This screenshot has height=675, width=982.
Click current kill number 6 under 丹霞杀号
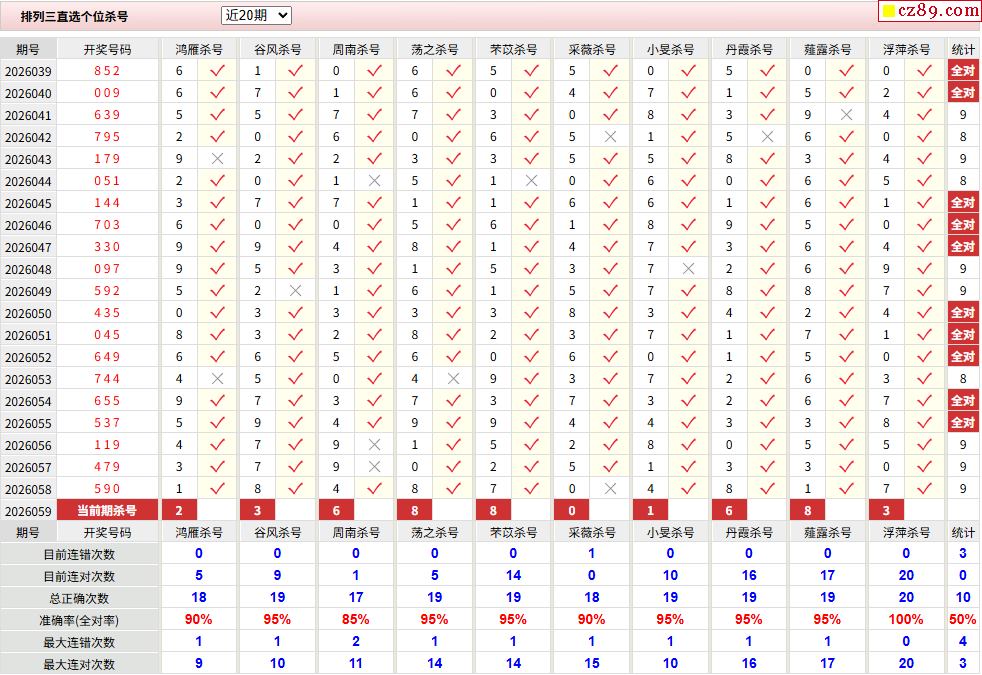pos(729,510)
